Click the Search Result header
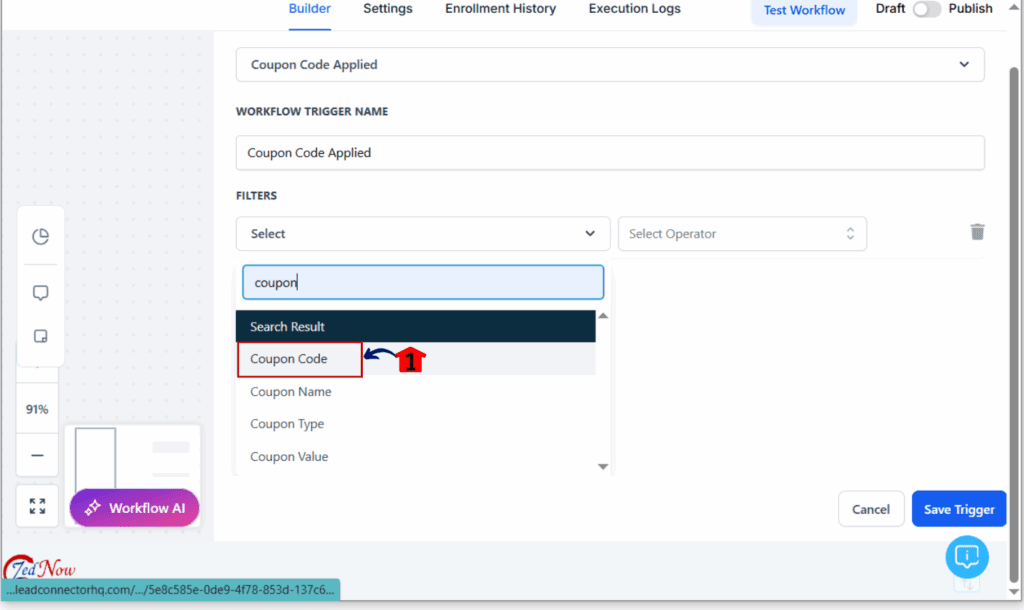The width and height of the screenshot is (1024, 610). tap(415, 327)
